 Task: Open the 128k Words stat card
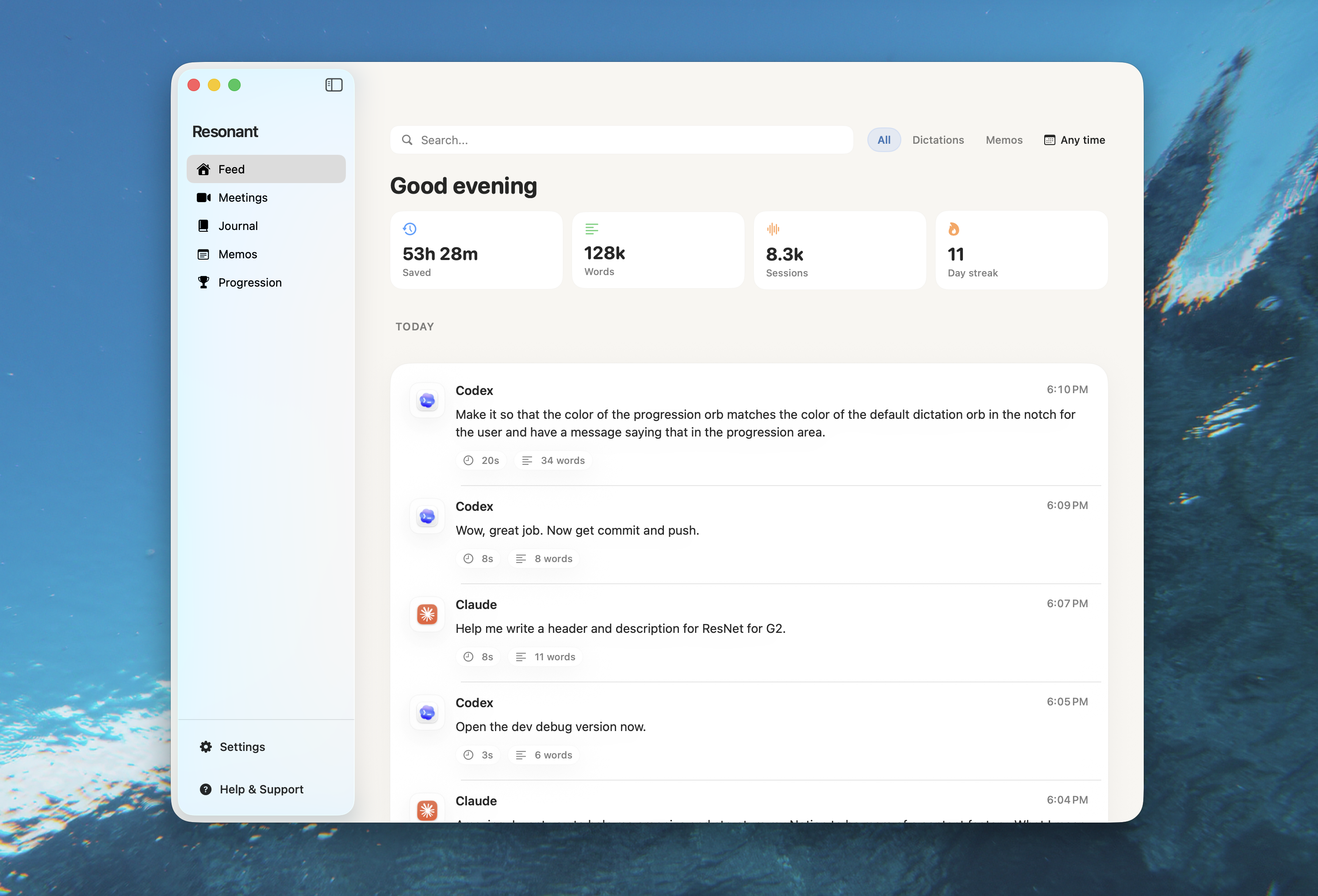(657, 250)
